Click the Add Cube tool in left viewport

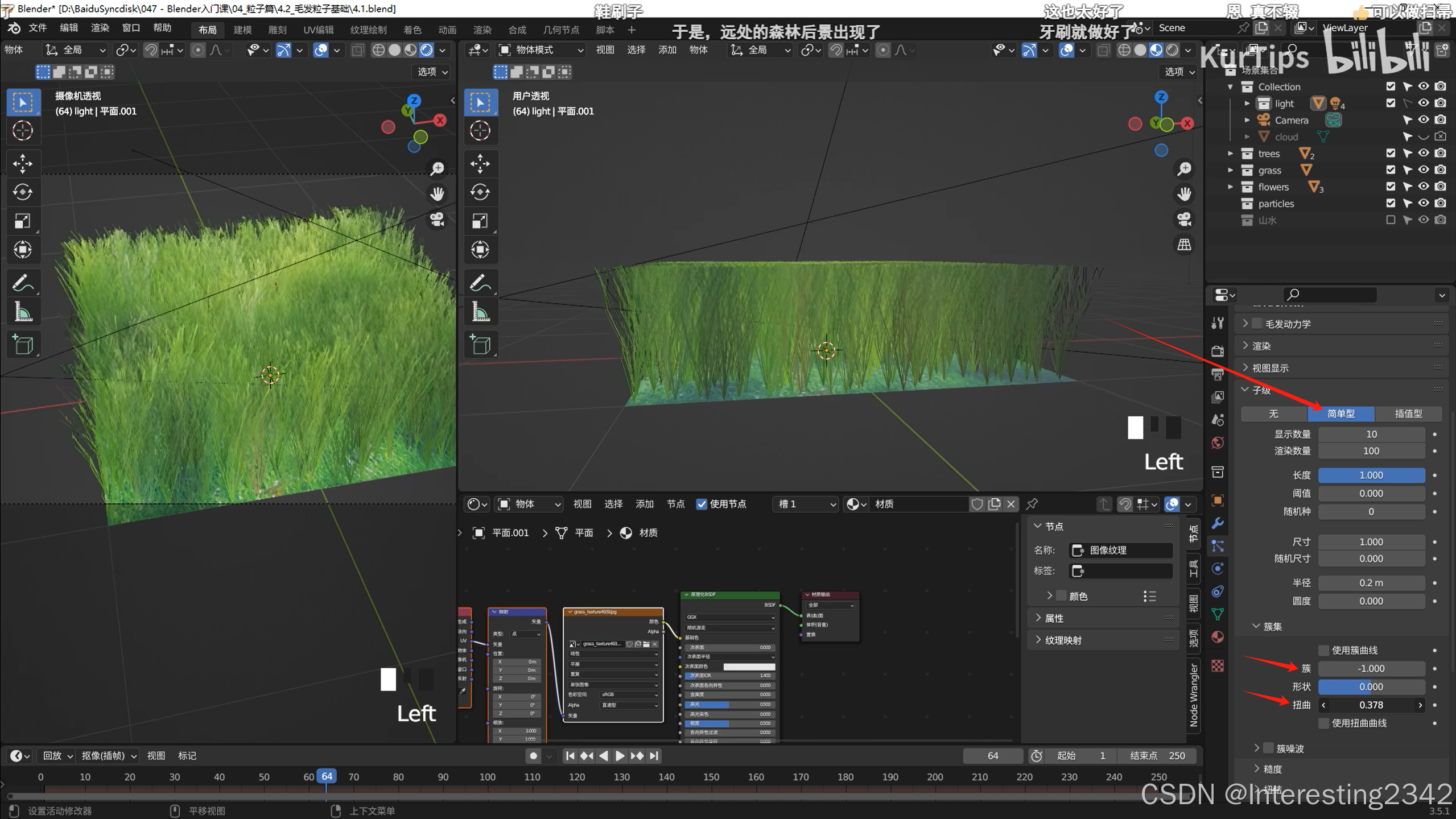[23, 345]
